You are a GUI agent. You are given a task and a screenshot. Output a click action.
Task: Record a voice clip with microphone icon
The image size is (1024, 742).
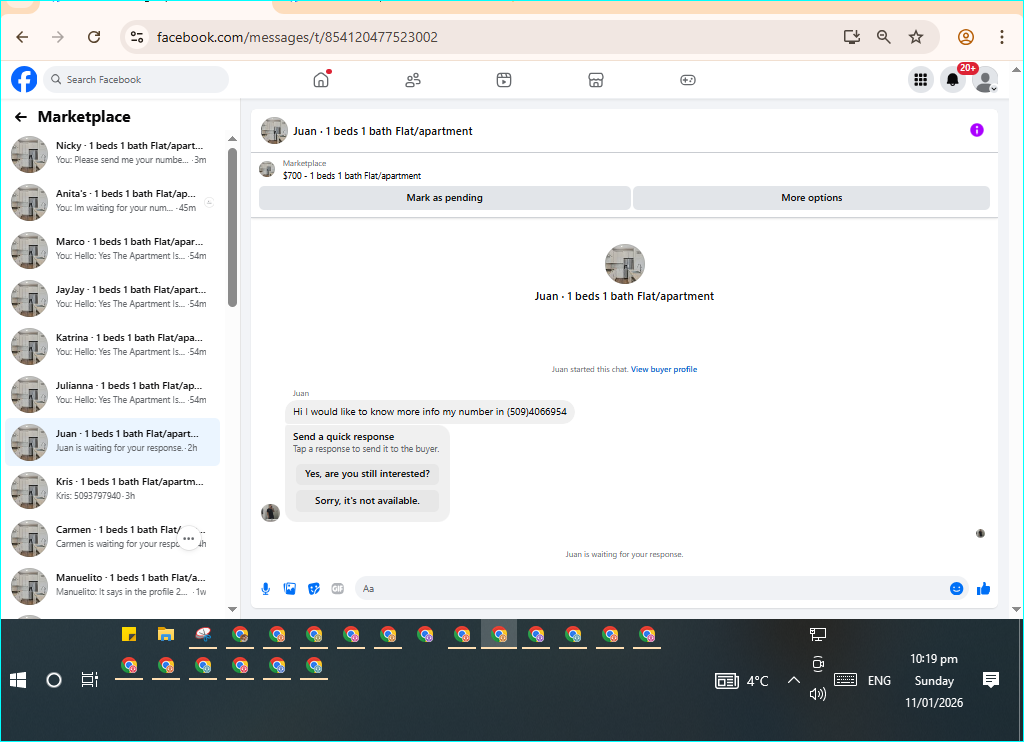click(266, 589)
